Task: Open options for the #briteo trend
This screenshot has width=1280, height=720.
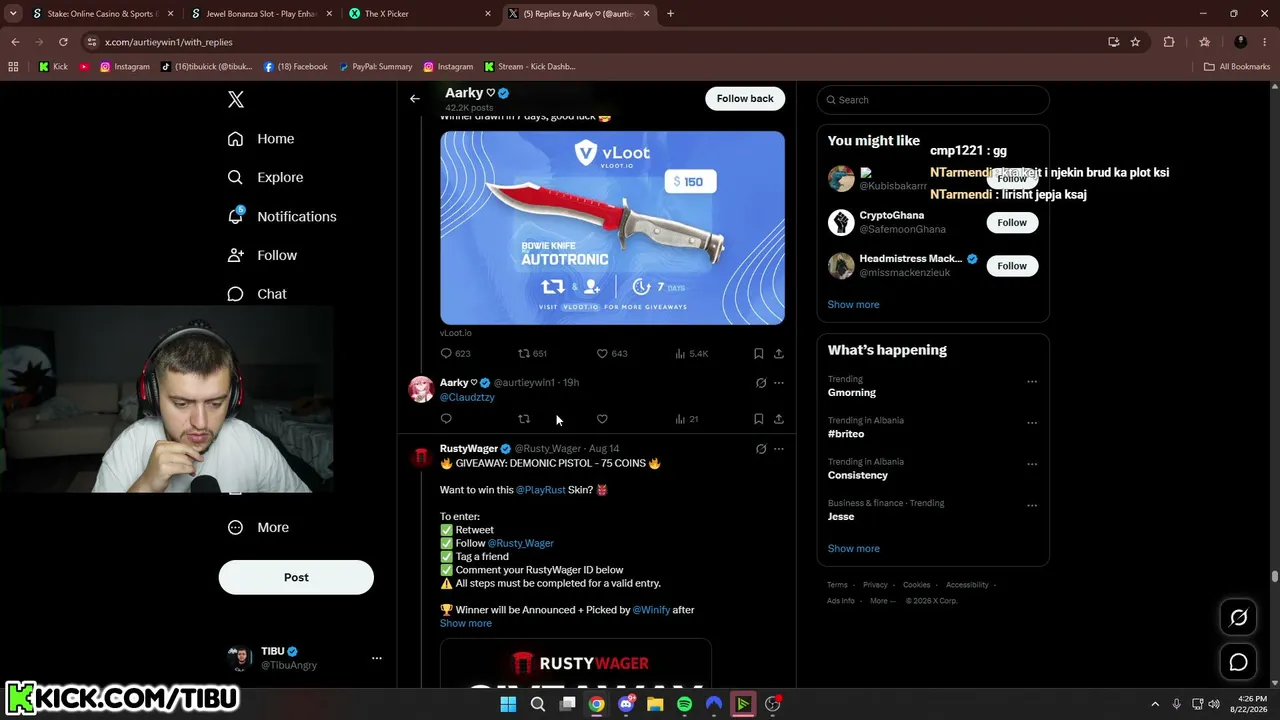Action: pos(1032,423)
